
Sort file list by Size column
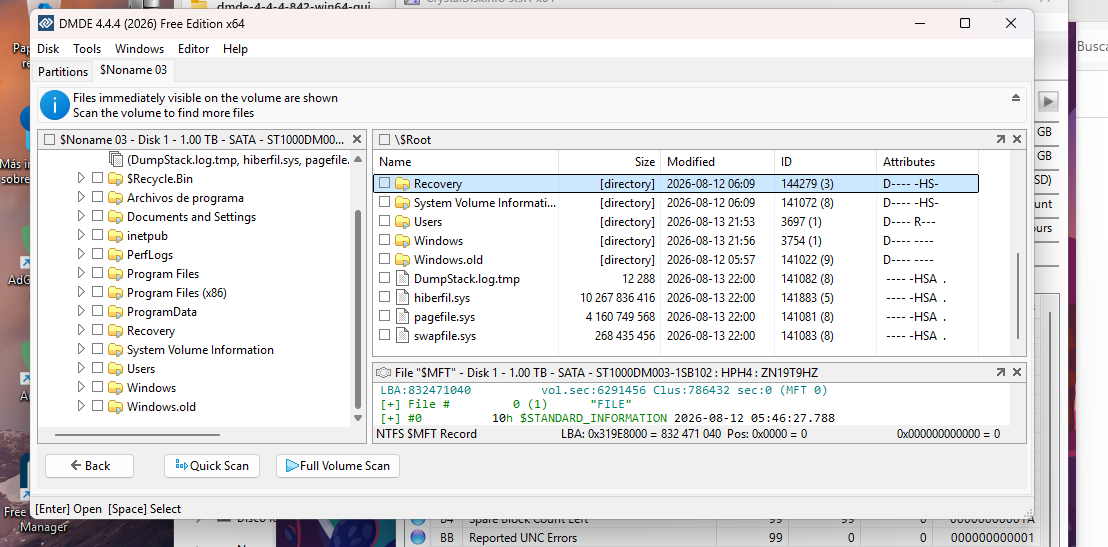click(610, 162)
